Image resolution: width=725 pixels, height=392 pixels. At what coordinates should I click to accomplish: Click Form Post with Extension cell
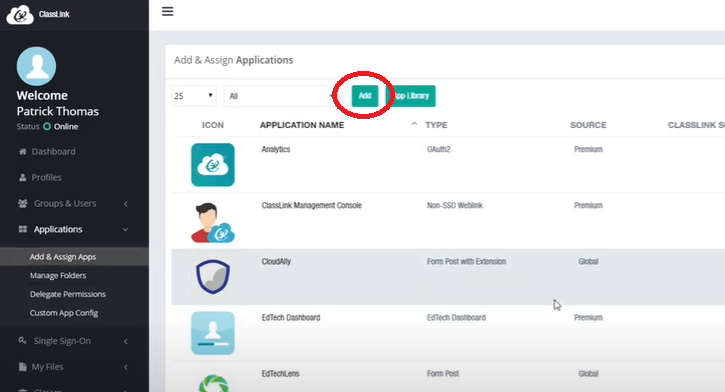(x=467, y=262)
